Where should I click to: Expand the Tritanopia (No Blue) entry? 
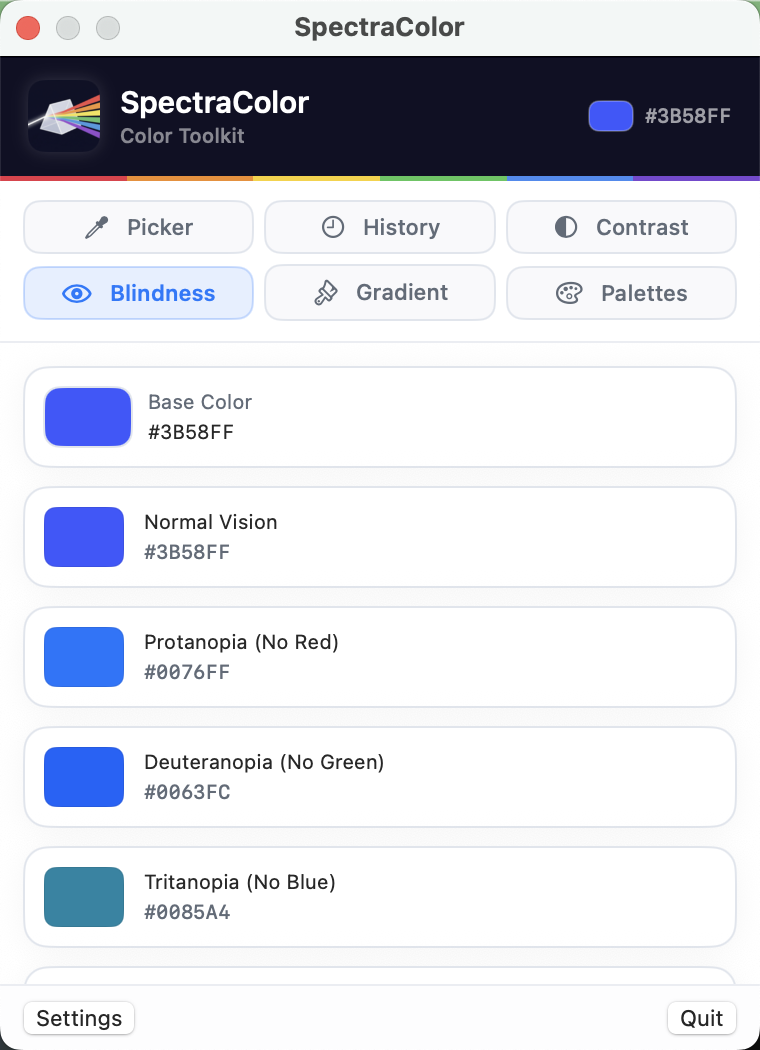click(x=379, y=897)
